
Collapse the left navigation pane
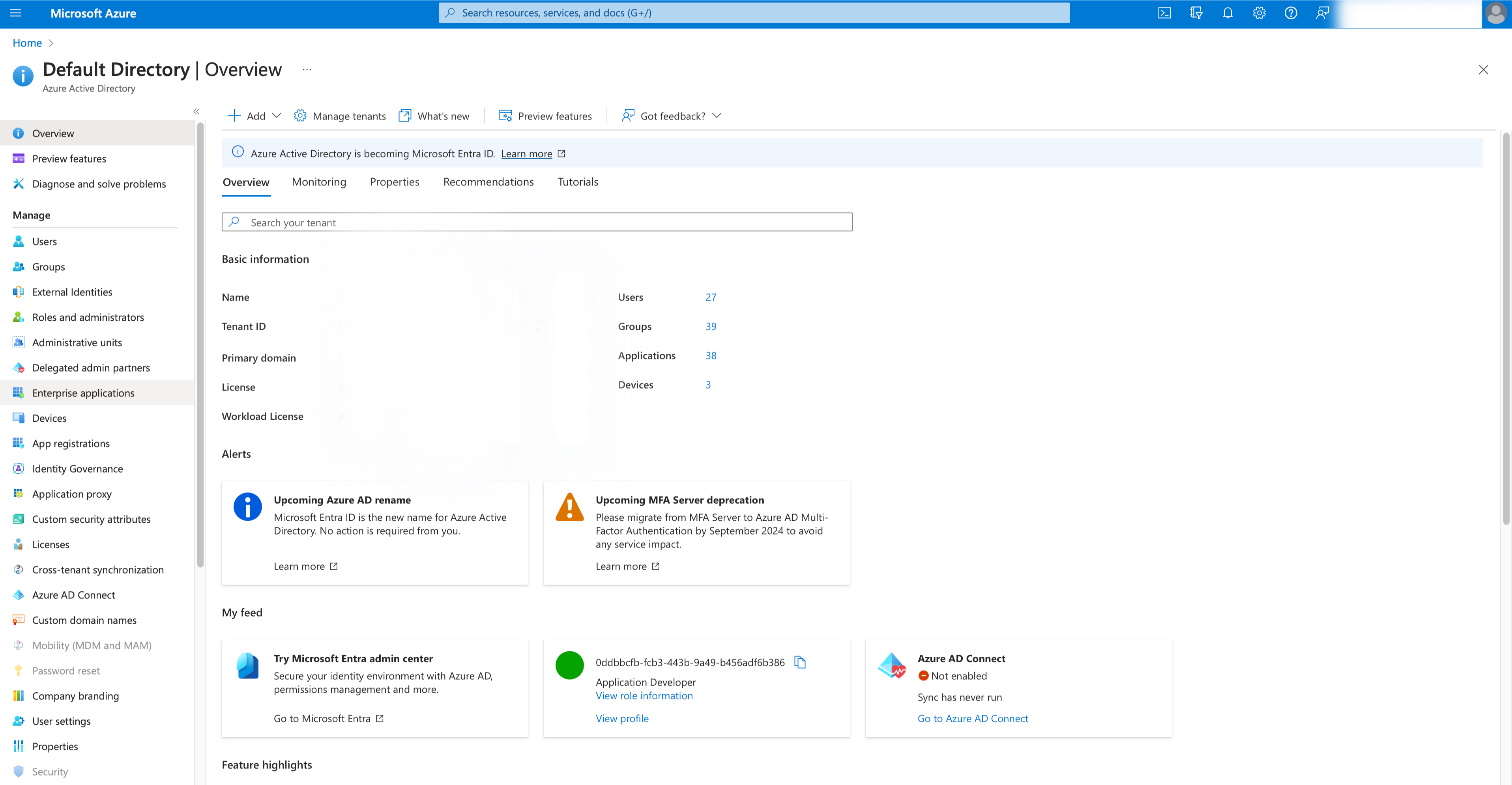tap(196, 112)
